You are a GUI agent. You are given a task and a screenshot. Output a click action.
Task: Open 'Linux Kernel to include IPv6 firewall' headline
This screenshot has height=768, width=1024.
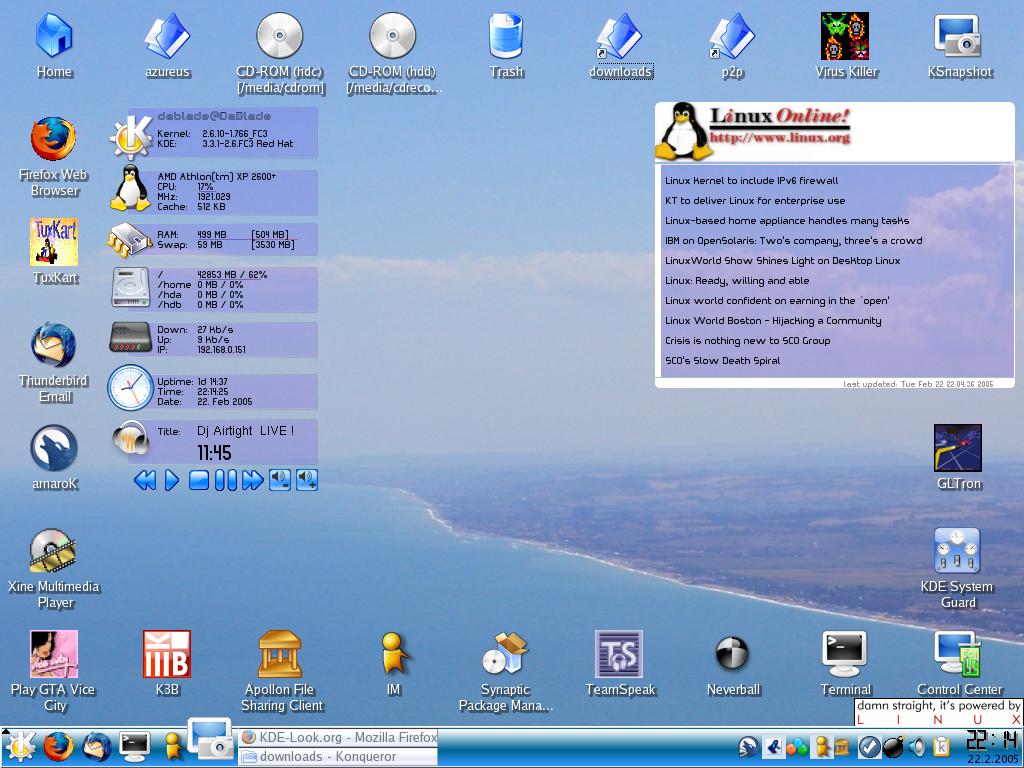point(752,180)
